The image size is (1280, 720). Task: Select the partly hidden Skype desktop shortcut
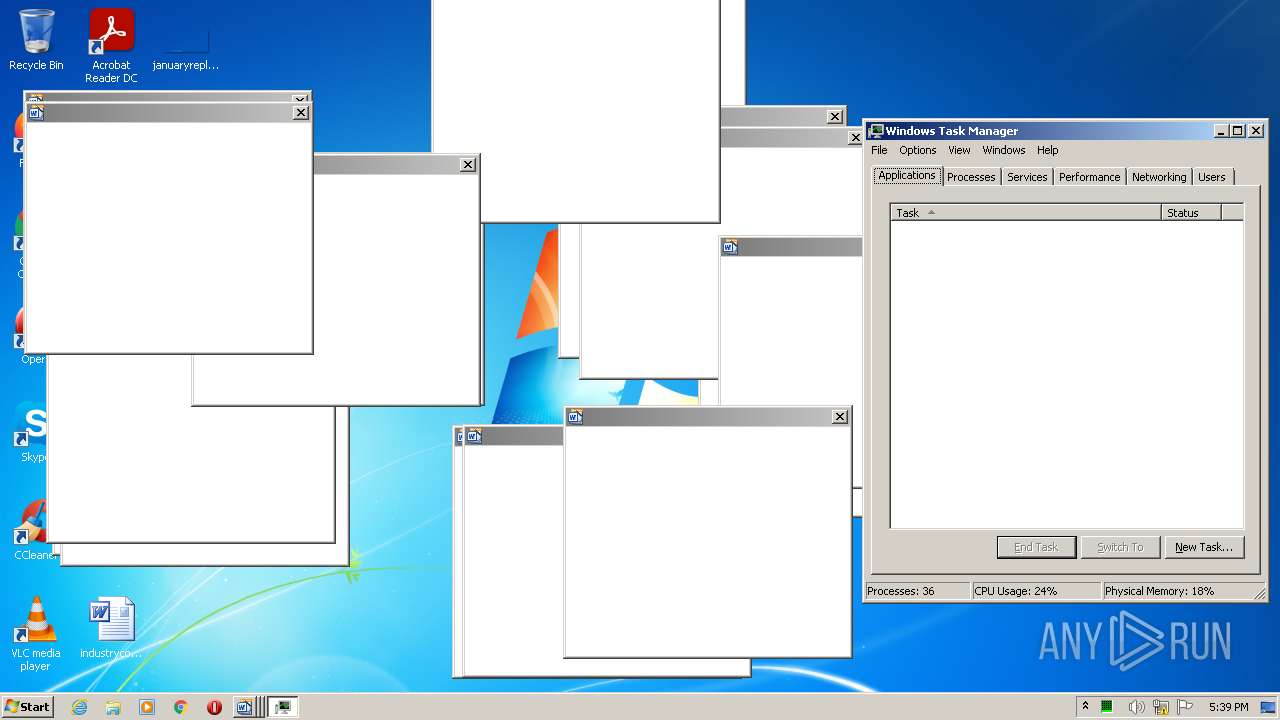tap(33, 432)
